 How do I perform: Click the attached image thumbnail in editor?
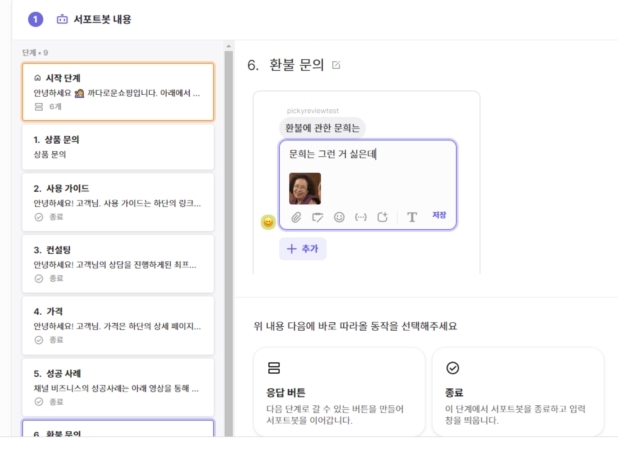tap(305, 188)
